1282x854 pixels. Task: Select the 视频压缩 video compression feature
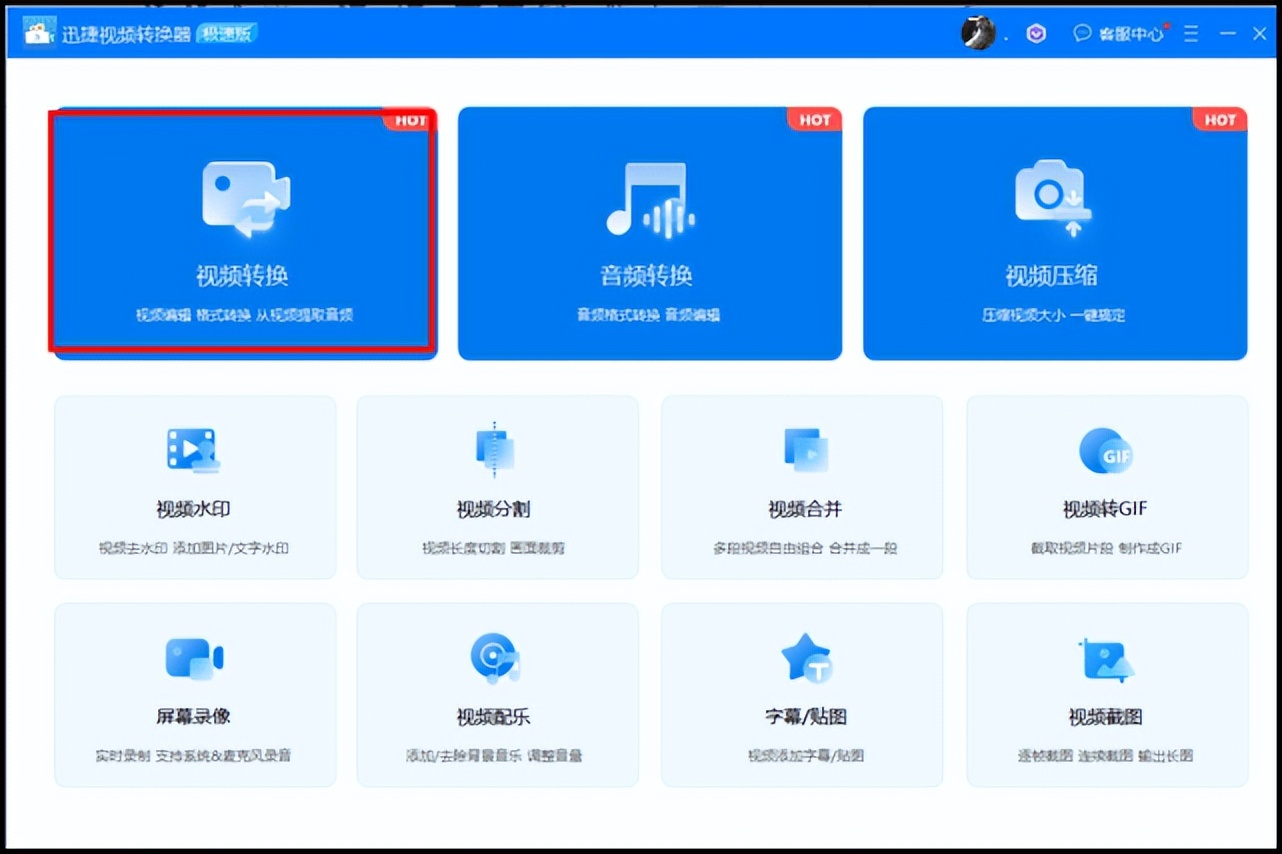point(1054,232)
